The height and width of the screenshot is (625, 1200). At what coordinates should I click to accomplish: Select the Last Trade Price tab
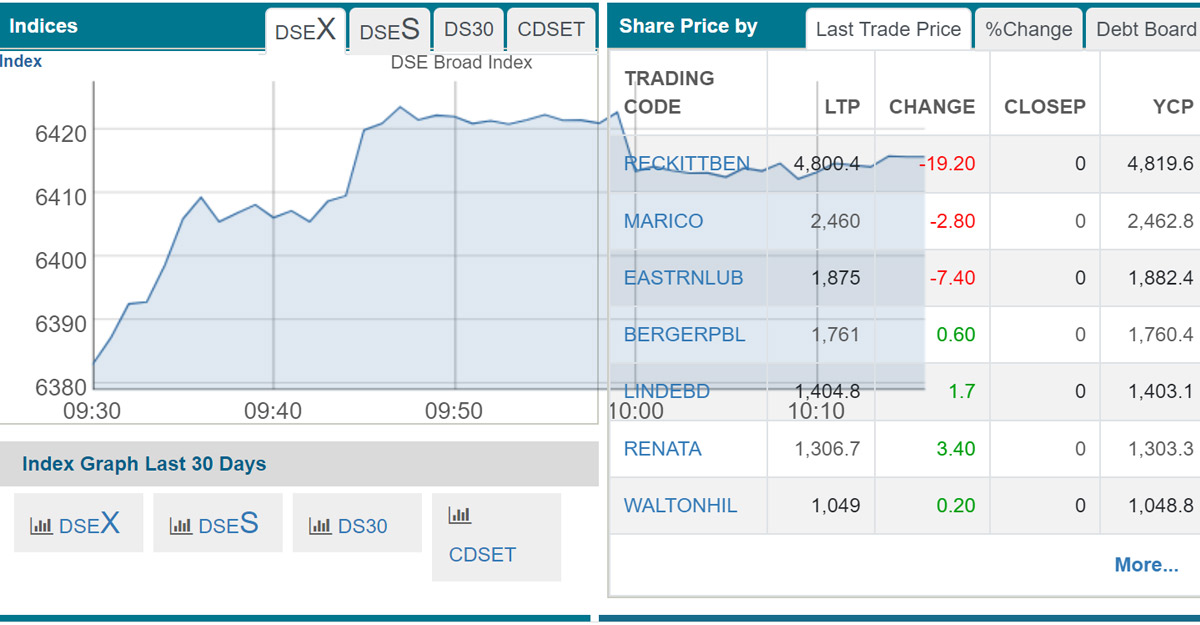888,29
